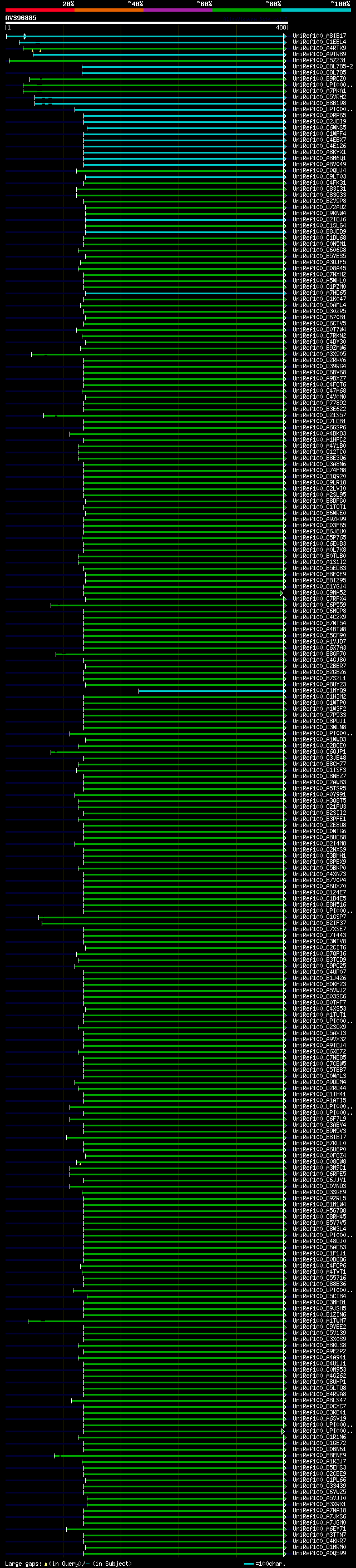Select hit label UniRef100_B8KLS8
This screenshot has height=1568, width=356.
(319, 1345)
